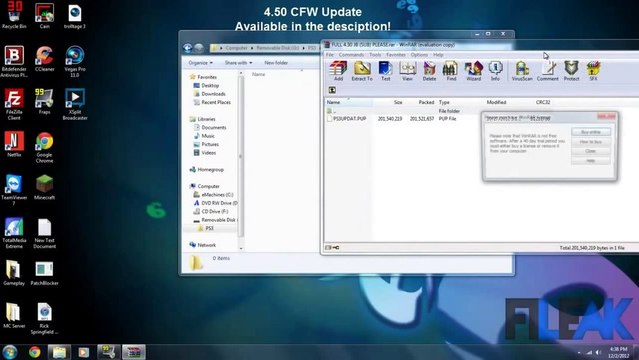The height and width of the screenshot is (360, 639).
Task: Click the WinRAR button on the taskbar
Action: tap(134, 352)
